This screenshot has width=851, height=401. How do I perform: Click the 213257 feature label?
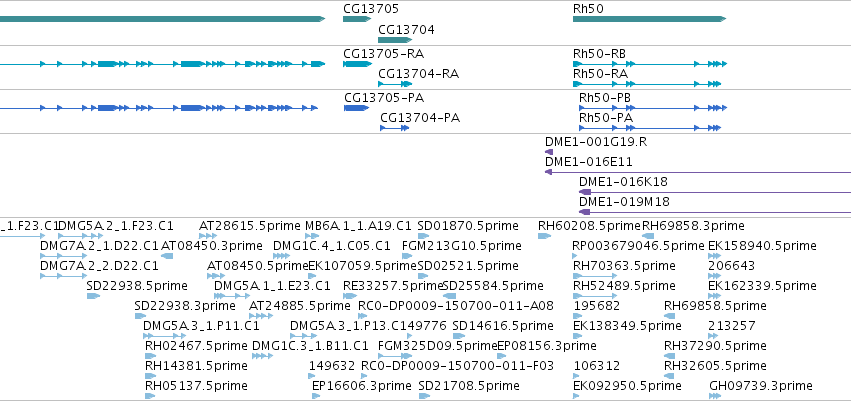point(732,326)
